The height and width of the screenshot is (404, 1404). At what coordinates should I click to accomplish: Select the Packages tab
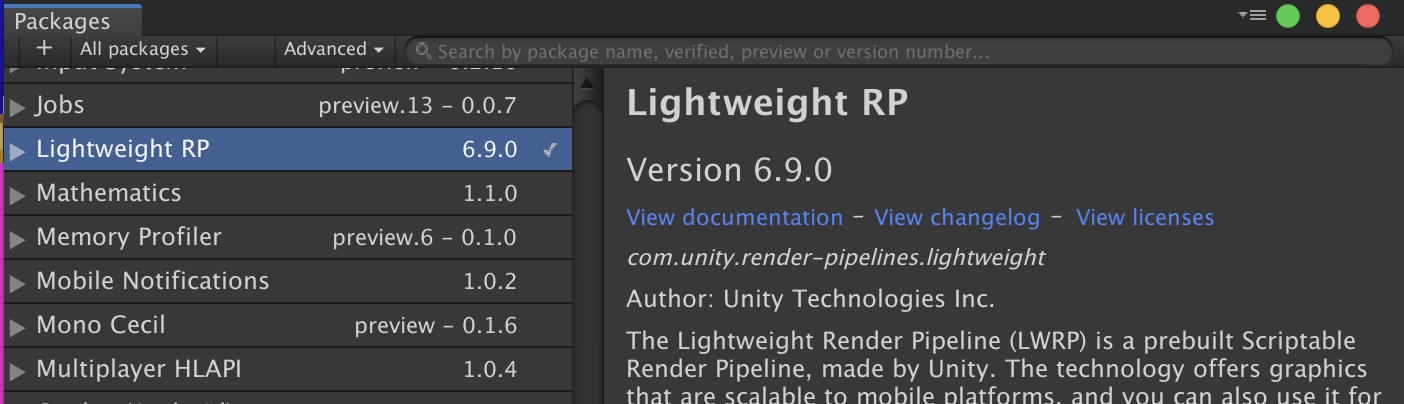(x=62, y=21)
